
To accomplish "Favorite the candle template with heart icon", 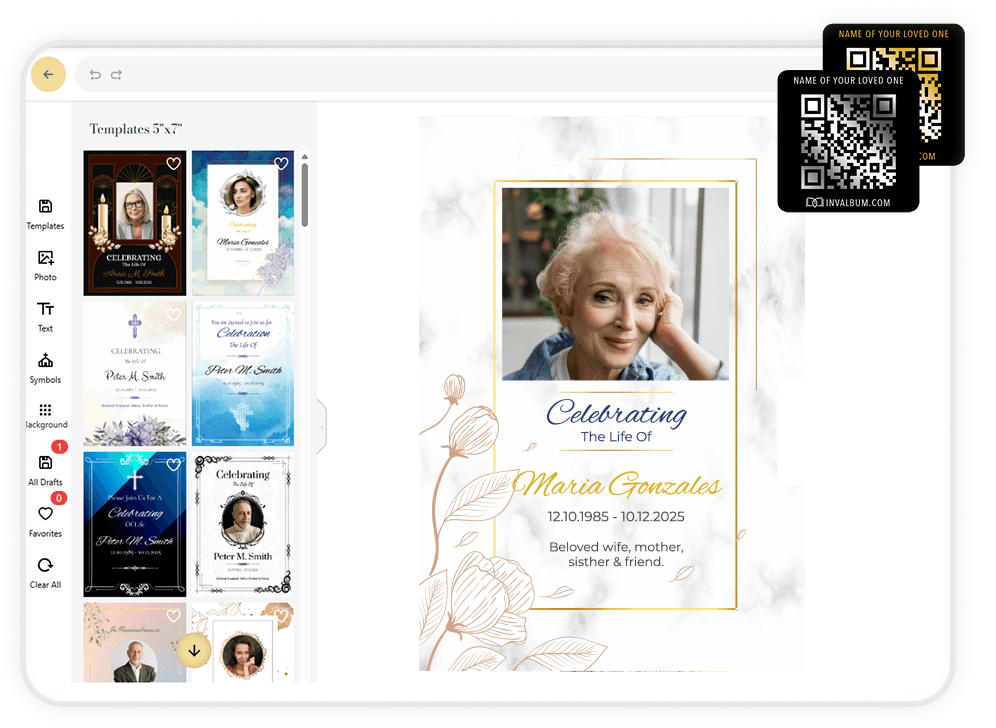I will pyautogui.click(x=173, y=164).
